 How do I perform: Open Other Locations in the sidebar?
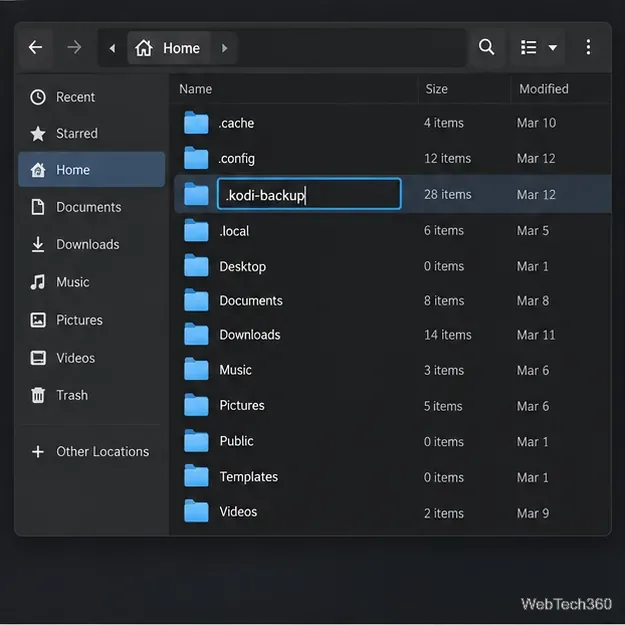(x=91, y=452)
